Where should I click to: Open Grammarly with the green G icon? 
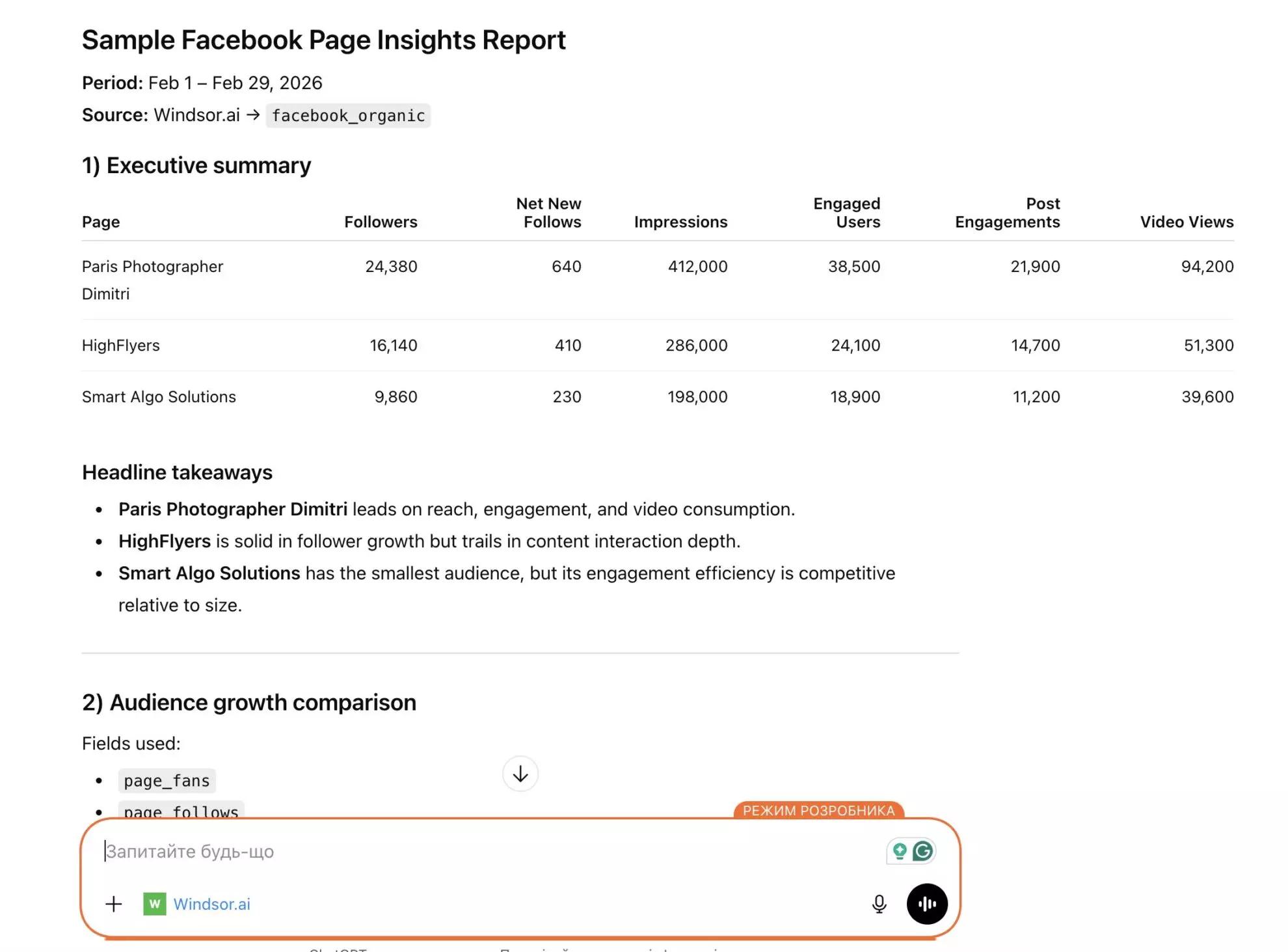tap(923, 850)
